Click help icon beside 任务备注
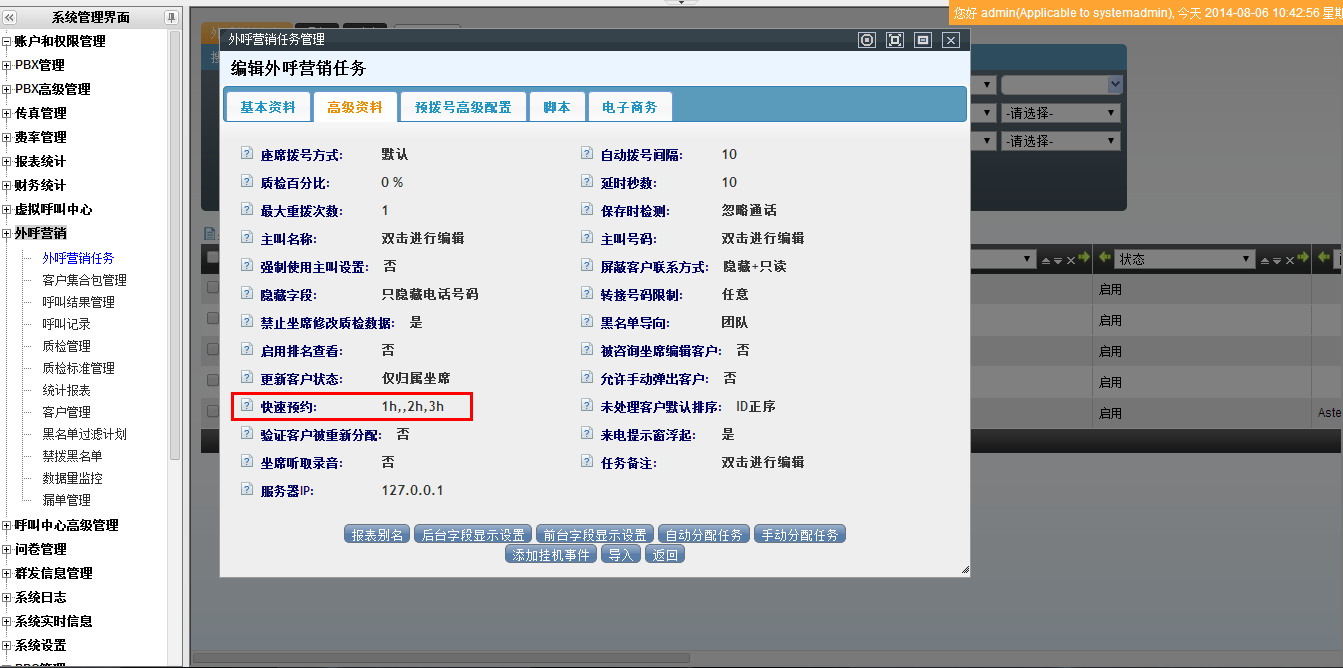Viewport: 1343px width, 668px height. [x=587, y=463]
